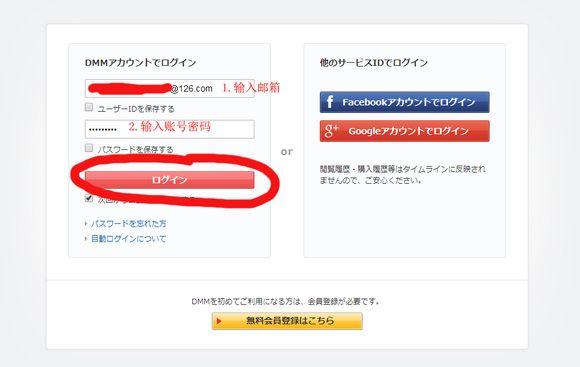Image resolution: width=580 pixels, height=367 pixels.
Task: Log in with Googleアカウントでログイン button
Action: 405,131
